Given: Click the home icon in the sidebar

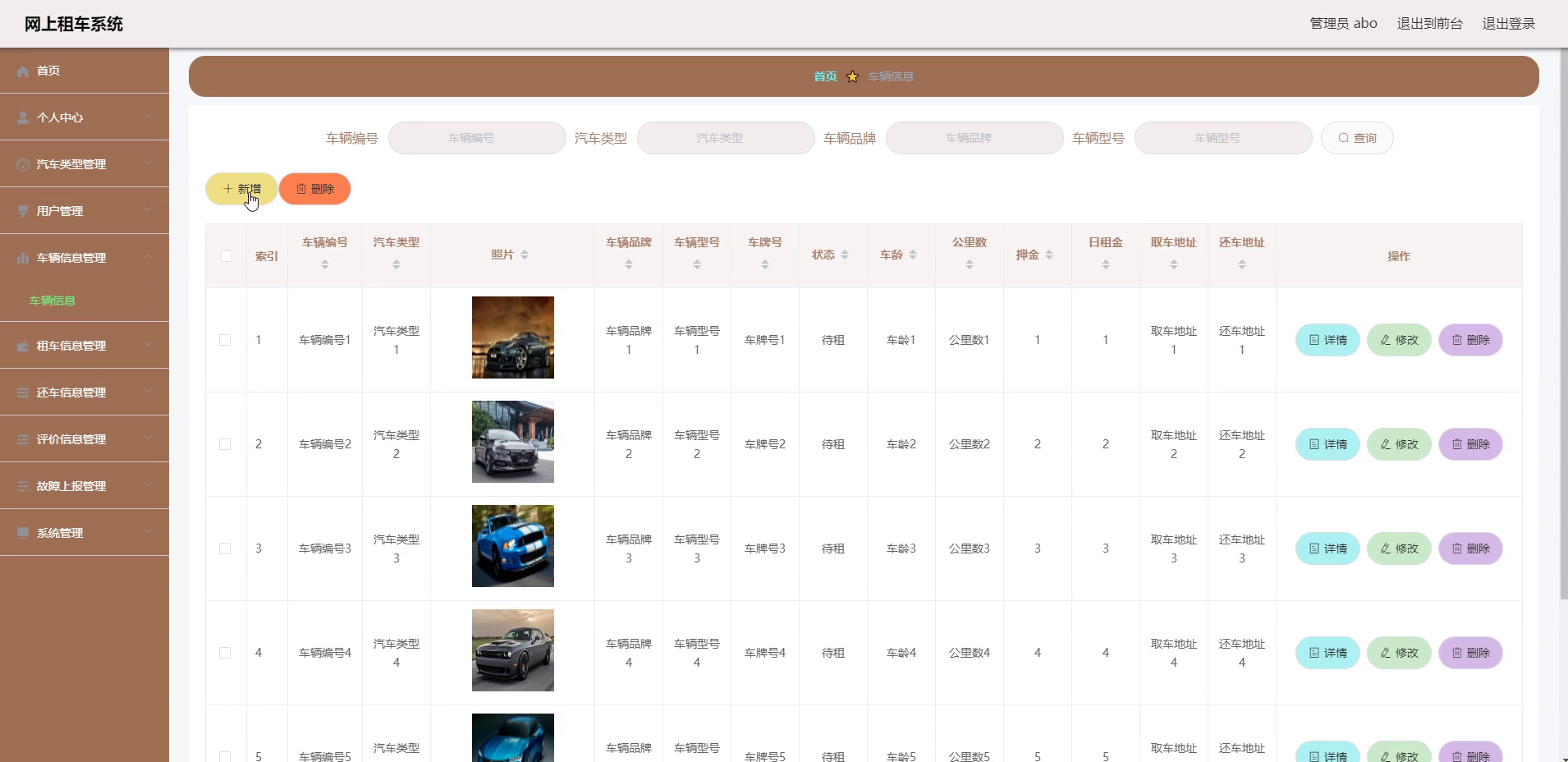Looking at the screenshot, I should coord(23,71).
